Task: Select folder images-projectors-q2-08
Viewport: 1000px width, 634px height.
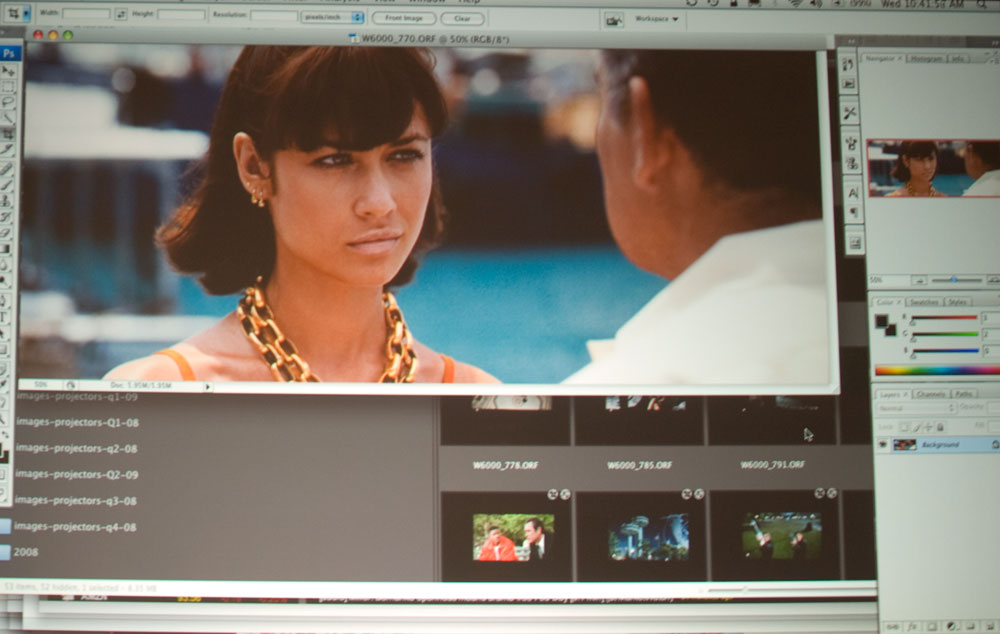Action: (77, 448)
